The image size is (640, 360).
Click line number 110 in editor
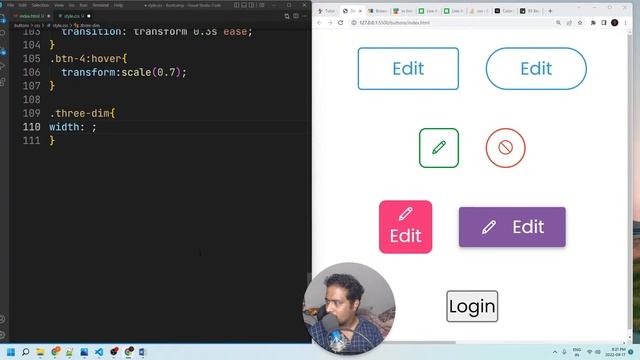click(32, 127)
